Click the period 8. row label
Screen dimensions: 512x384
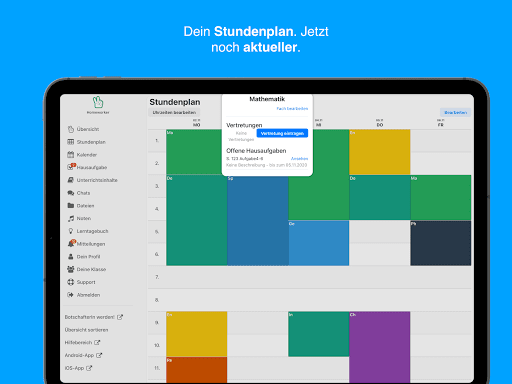(157, 300)
